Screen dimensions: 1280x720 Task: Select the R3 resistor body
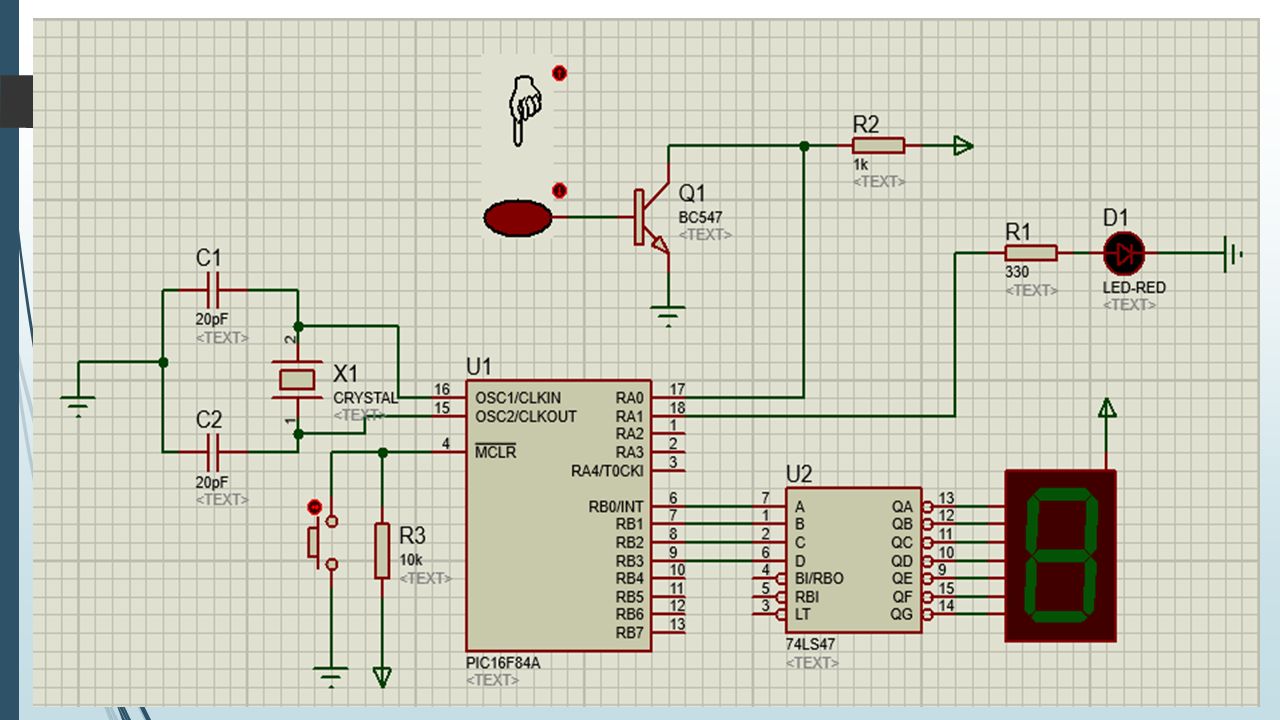tap(382, 550)
